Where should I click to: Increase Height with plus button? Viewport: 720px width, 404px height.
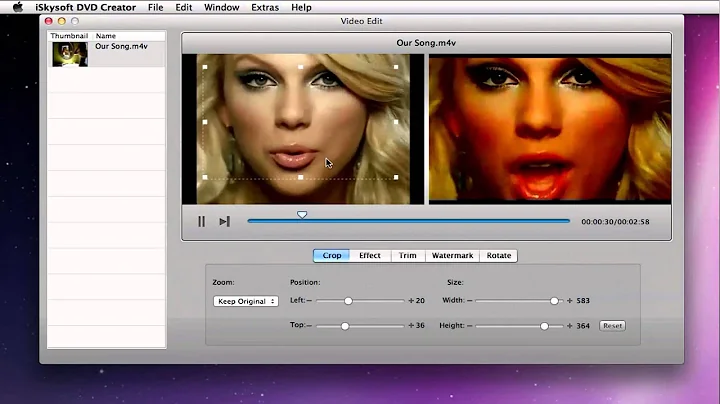(570, 325)
